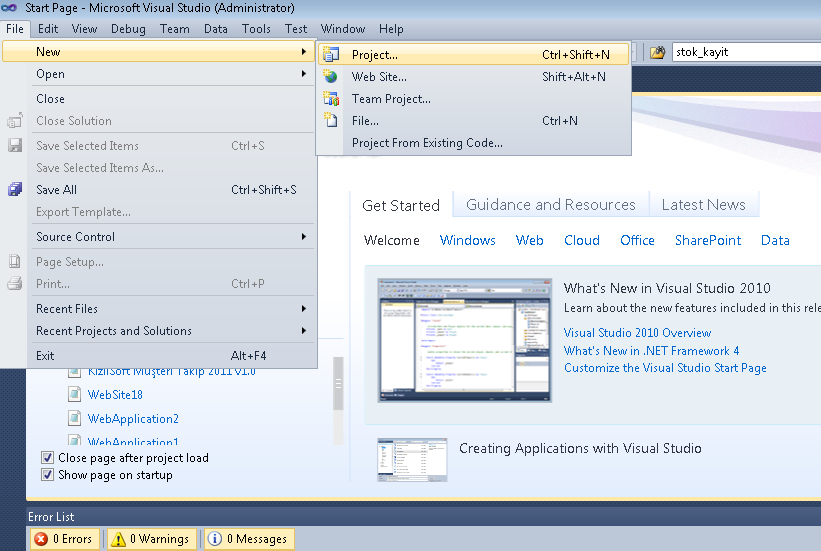This screenshot has height=551, width=821.
Task: Click the blue information messages icon
Action: 215,538
